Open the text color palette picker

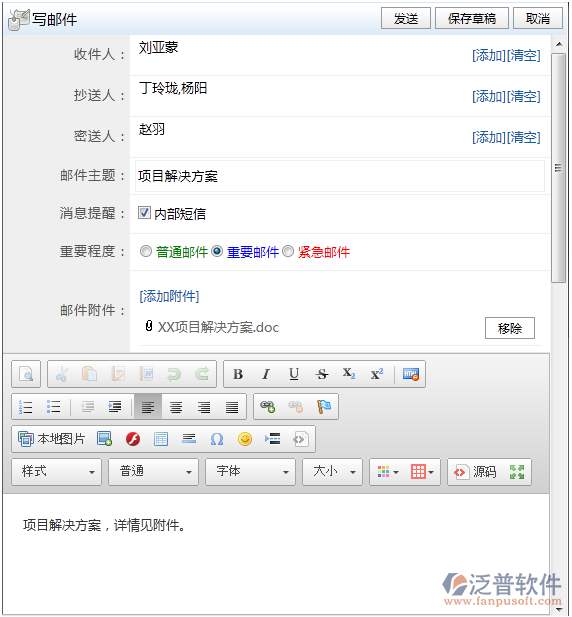pos(387,471)
